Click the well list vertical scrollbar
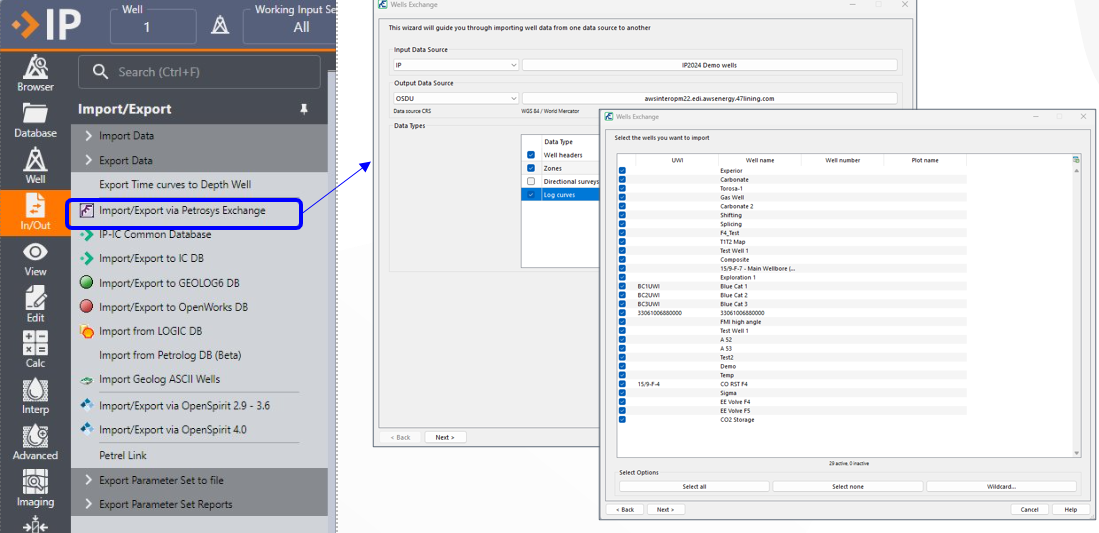 (x=1077, y=312)
